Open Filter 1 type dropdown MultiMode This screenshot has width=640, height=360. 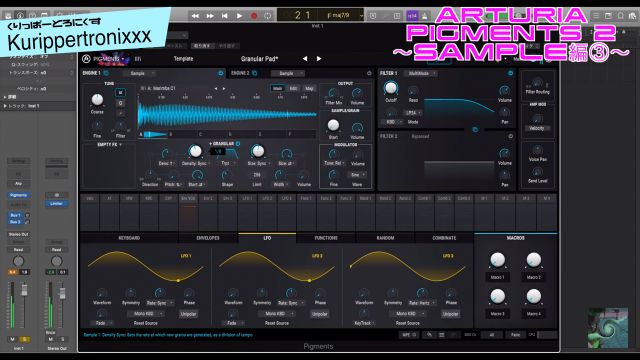point(422,73)
